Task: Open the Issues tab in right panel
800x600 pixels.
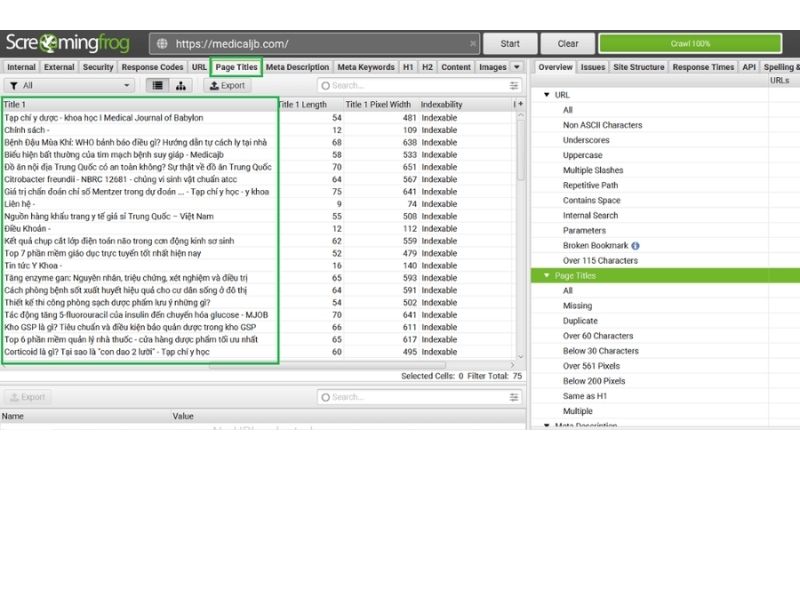Action: click(x=592, y=67)
